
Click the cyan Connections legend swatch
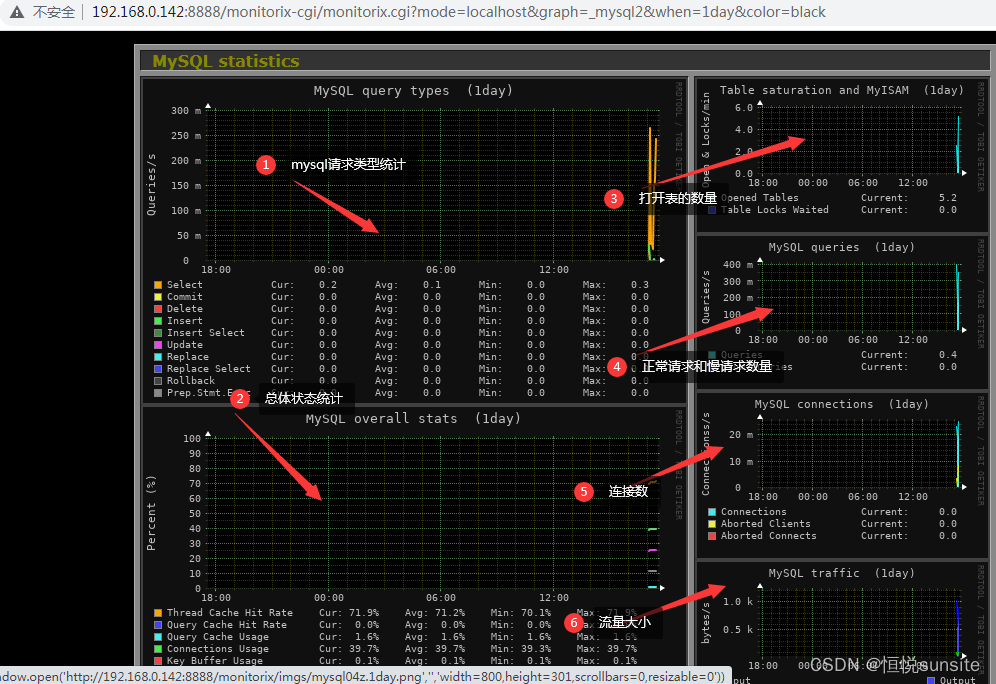(711, 512)
